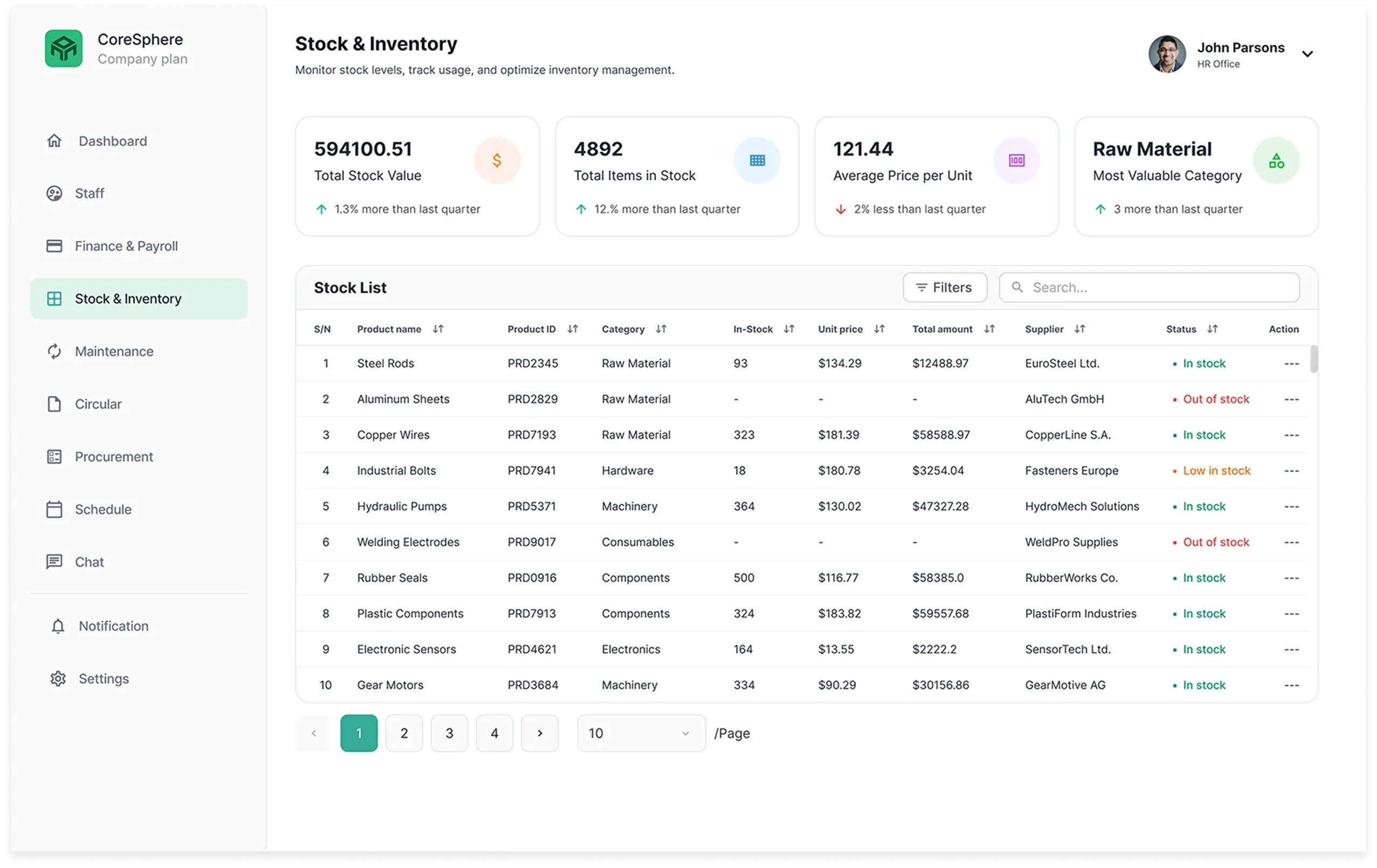The width and height of the screenshot is (1377, 868).
Task: Open Procurement in the sidebar
Action: click(114, 457)
